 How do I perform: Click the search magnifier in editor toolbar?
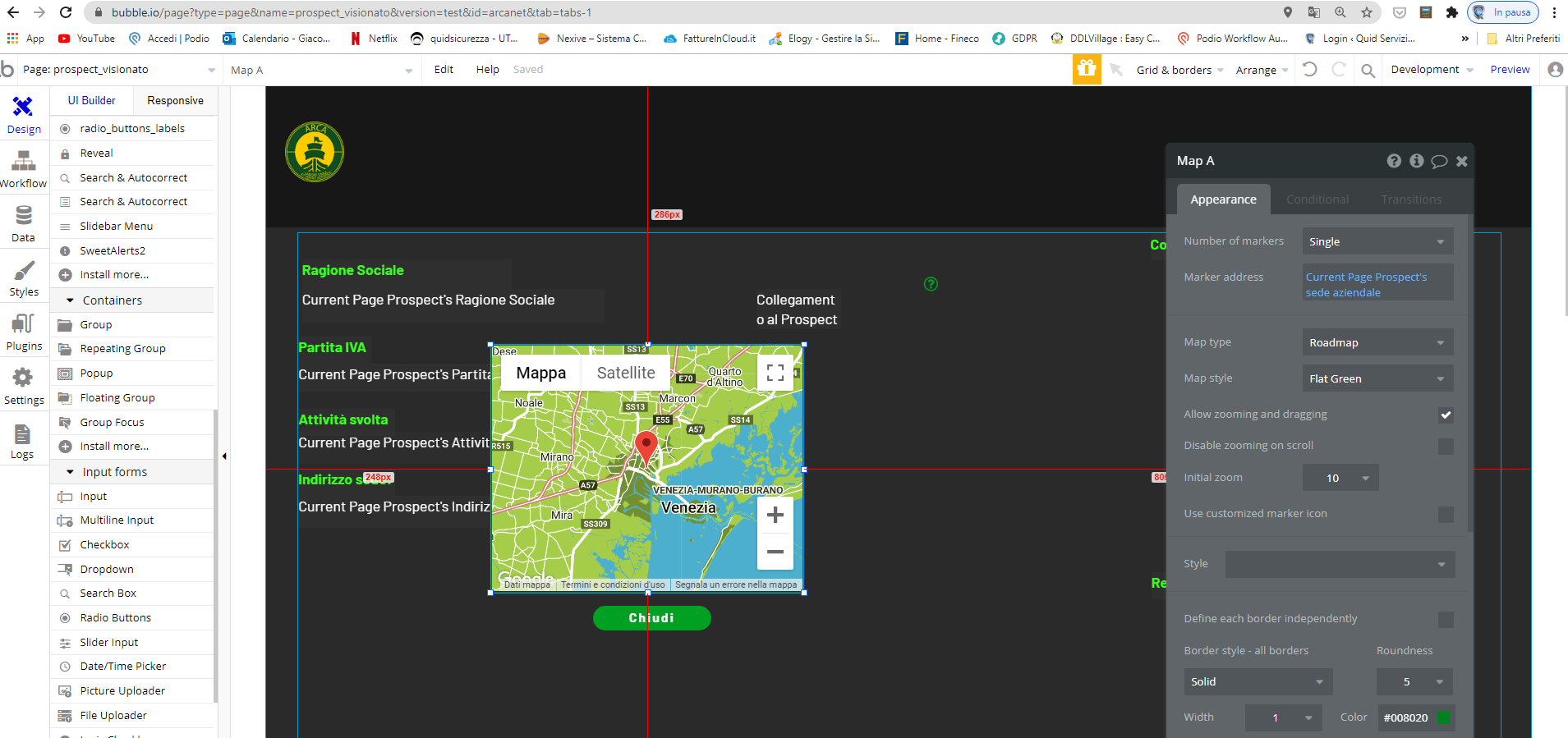coord(1368,71)
